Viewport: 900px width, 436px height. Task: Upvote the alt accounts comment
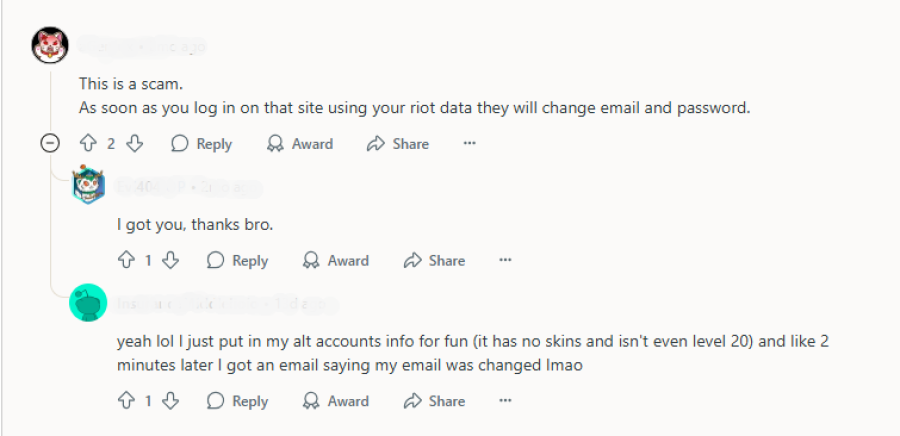125,401
